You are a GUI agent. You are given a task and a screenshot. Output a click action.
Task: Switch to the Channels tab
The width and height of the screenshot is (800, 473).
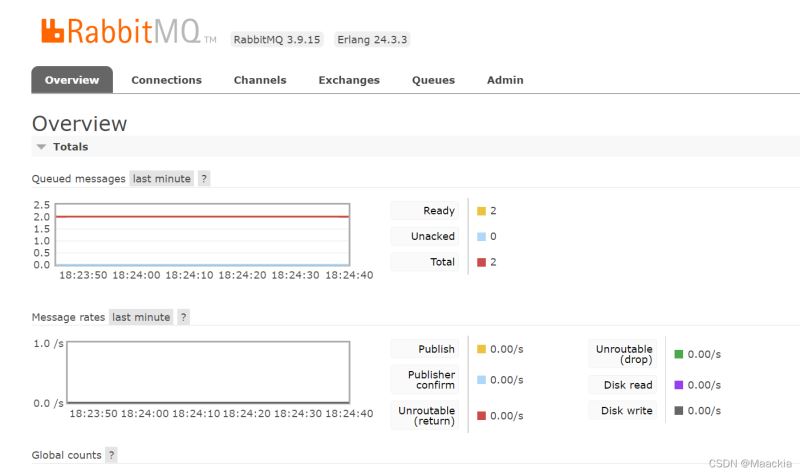point(260,80)
